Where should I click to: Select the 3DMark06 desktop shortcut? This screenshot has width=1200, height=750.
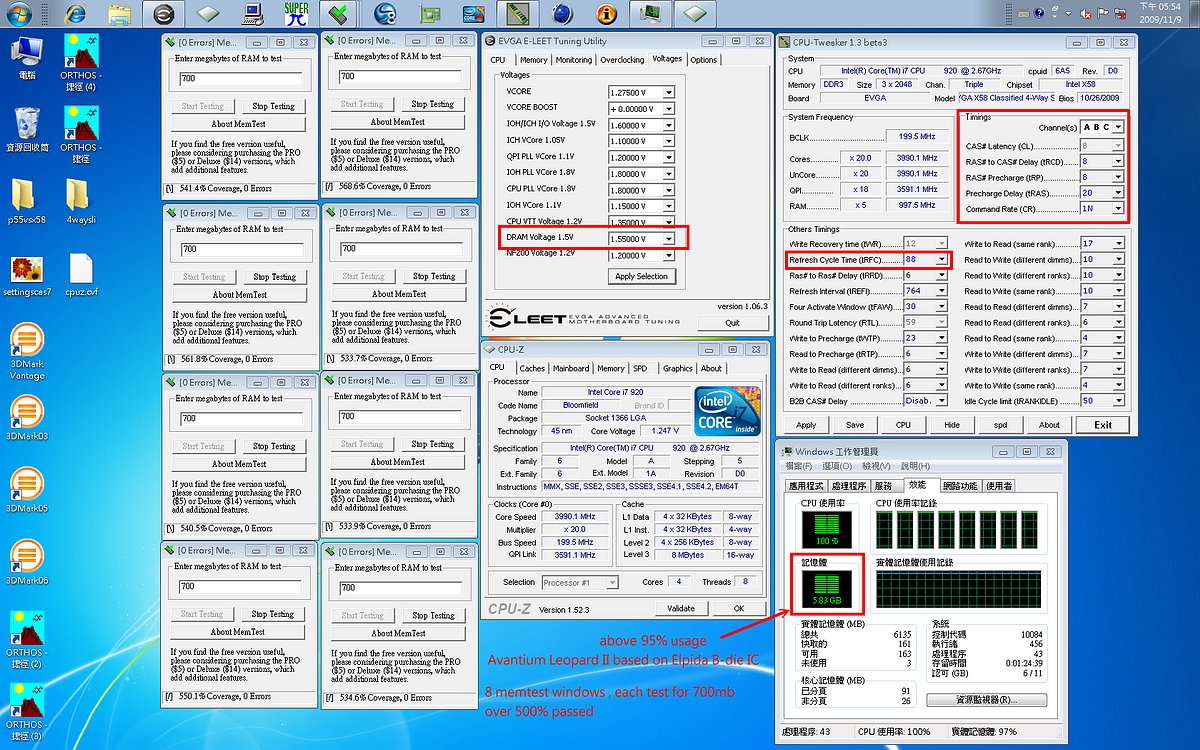point(27,561)
